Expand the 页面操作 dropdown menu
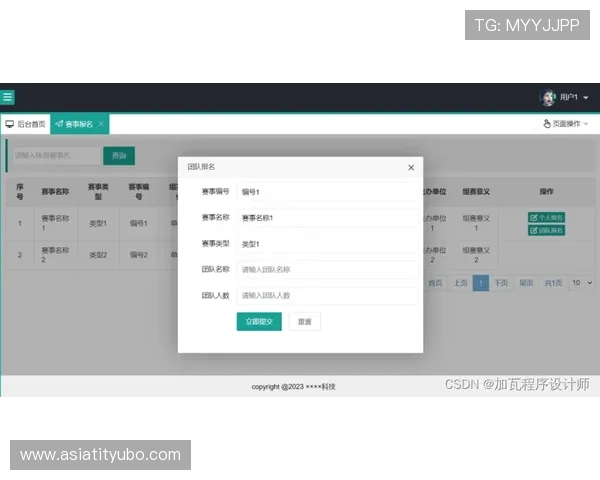This screenshot has height=480, width=600. tap(565, 124)
